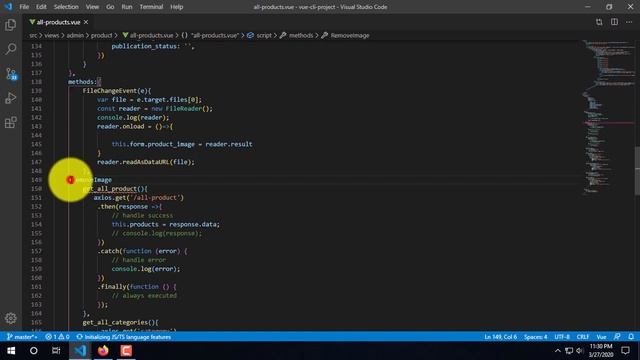The height and width of the screenshot is (360, 640).
Task: Click the feedback icon in the status bar
Action: (617, 337)
